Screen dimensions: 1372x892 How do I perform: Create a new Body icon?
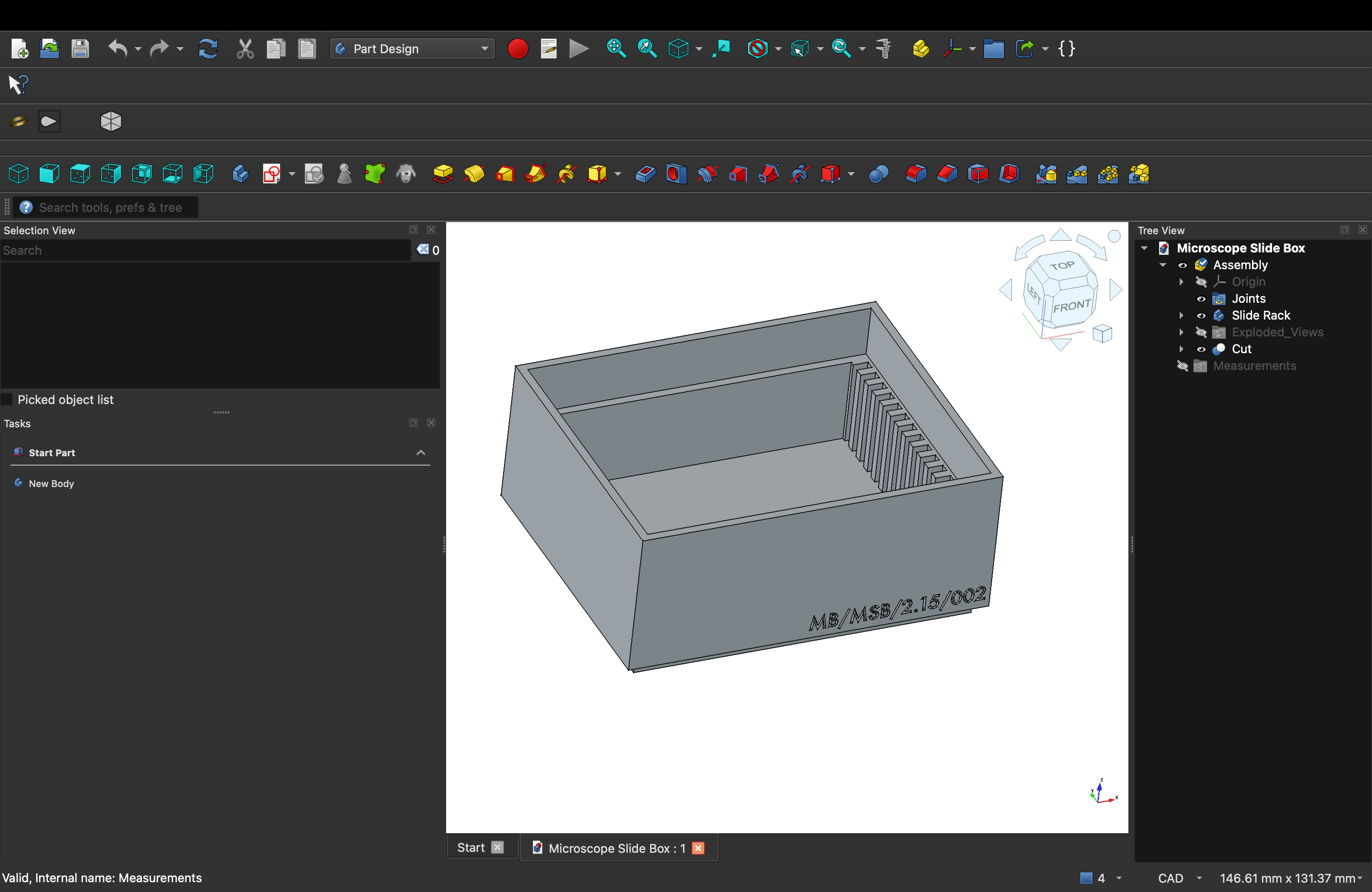(240, 174)
